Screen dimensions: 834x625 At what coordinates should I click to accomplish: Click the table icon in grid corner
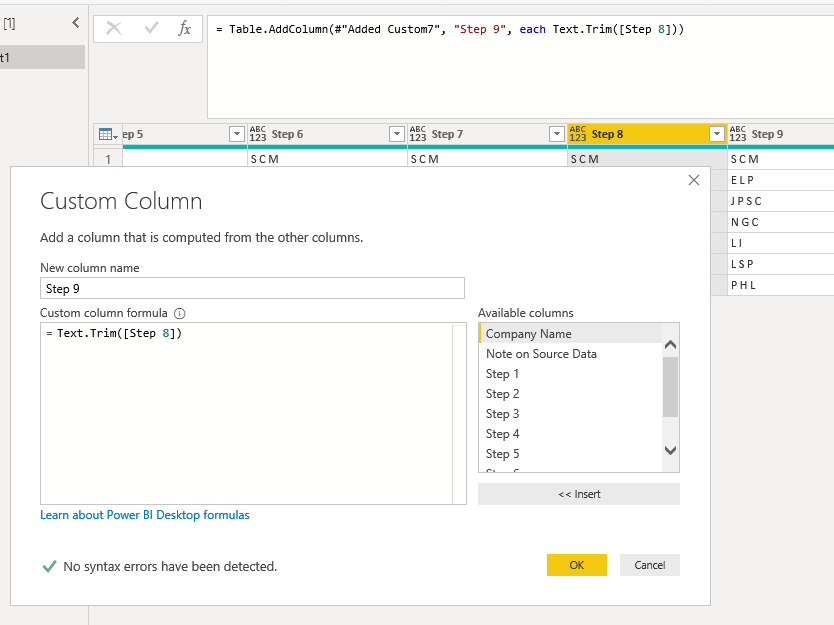[x=107, y=134]
